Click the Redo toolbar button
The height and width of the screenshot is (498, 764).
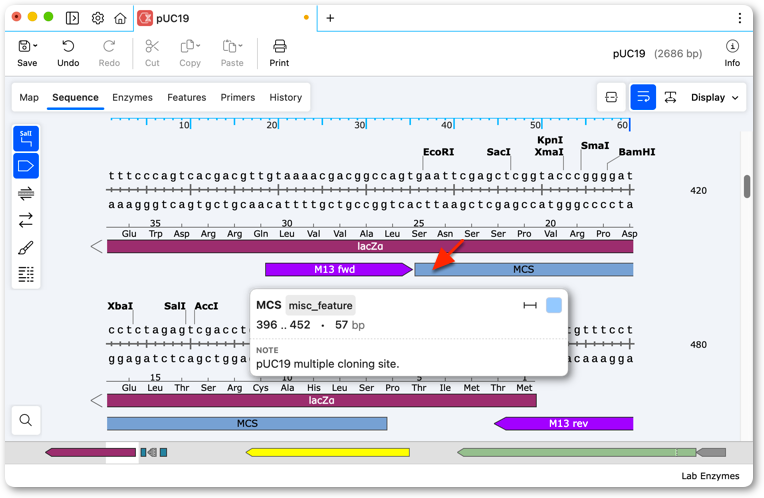pos(109,53)
